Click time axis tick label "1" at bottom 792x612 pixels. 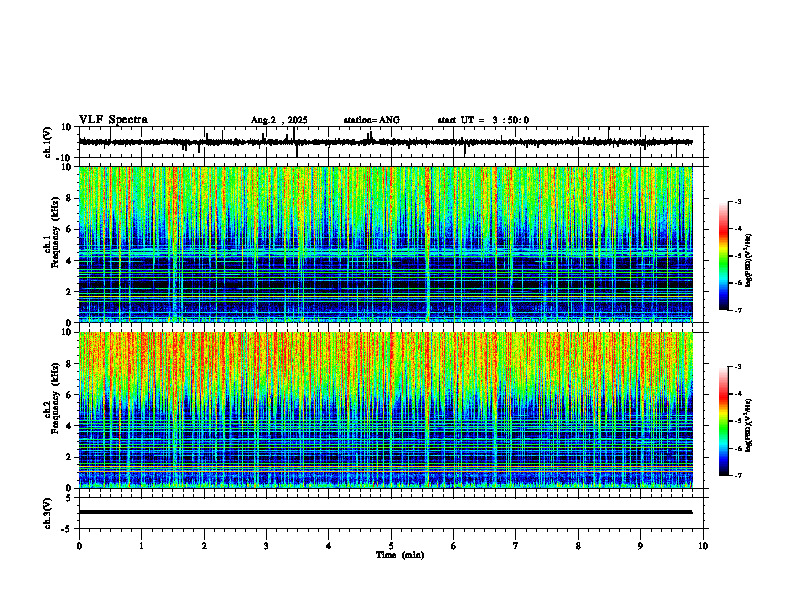click(141, 546)
